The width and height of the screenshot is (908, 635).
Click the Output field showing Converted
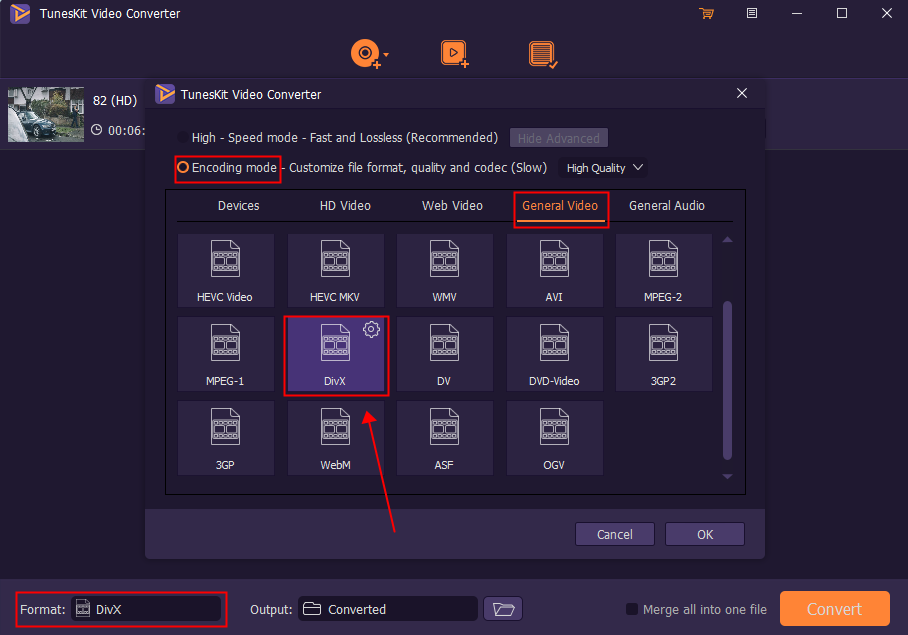tap(388, 609)
